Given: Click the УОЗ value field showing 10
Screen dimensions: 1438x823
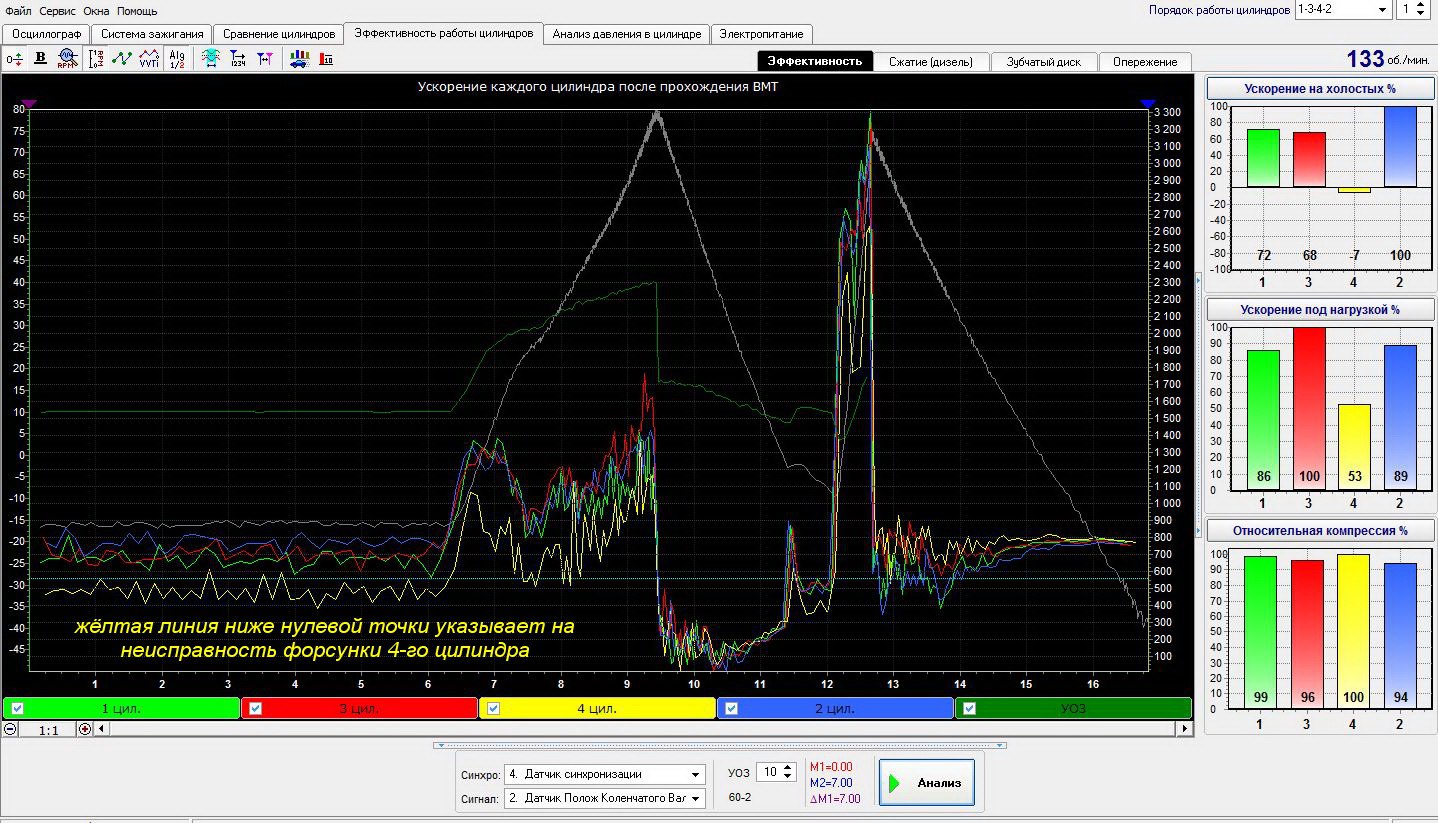Looking at the screenshot, I should tap(772, 773).
